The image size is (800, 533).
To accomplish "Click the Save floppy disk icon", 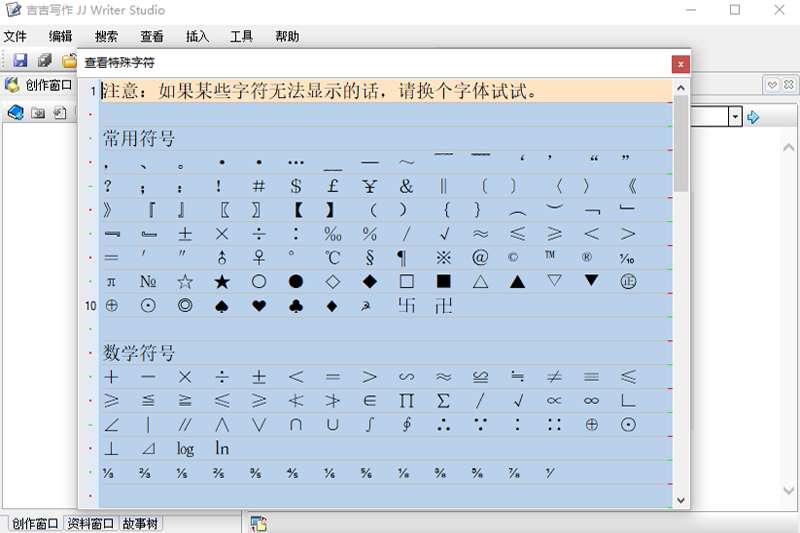I will [20, 61].
